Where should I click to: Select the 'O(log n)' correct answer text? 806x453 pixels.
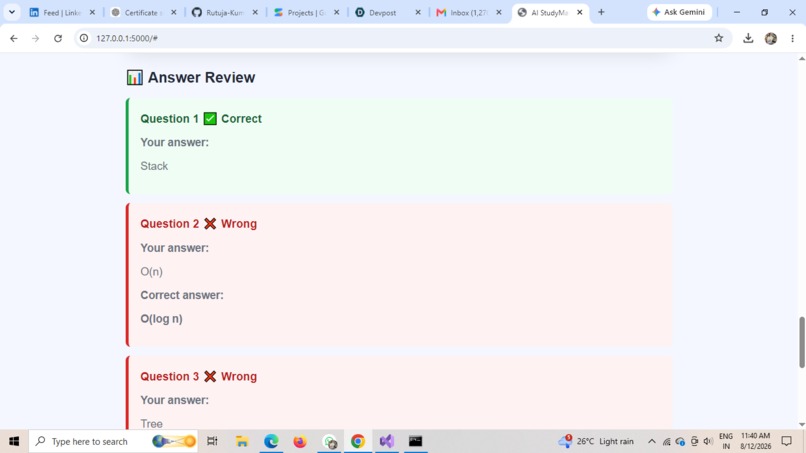coord(161,319)
